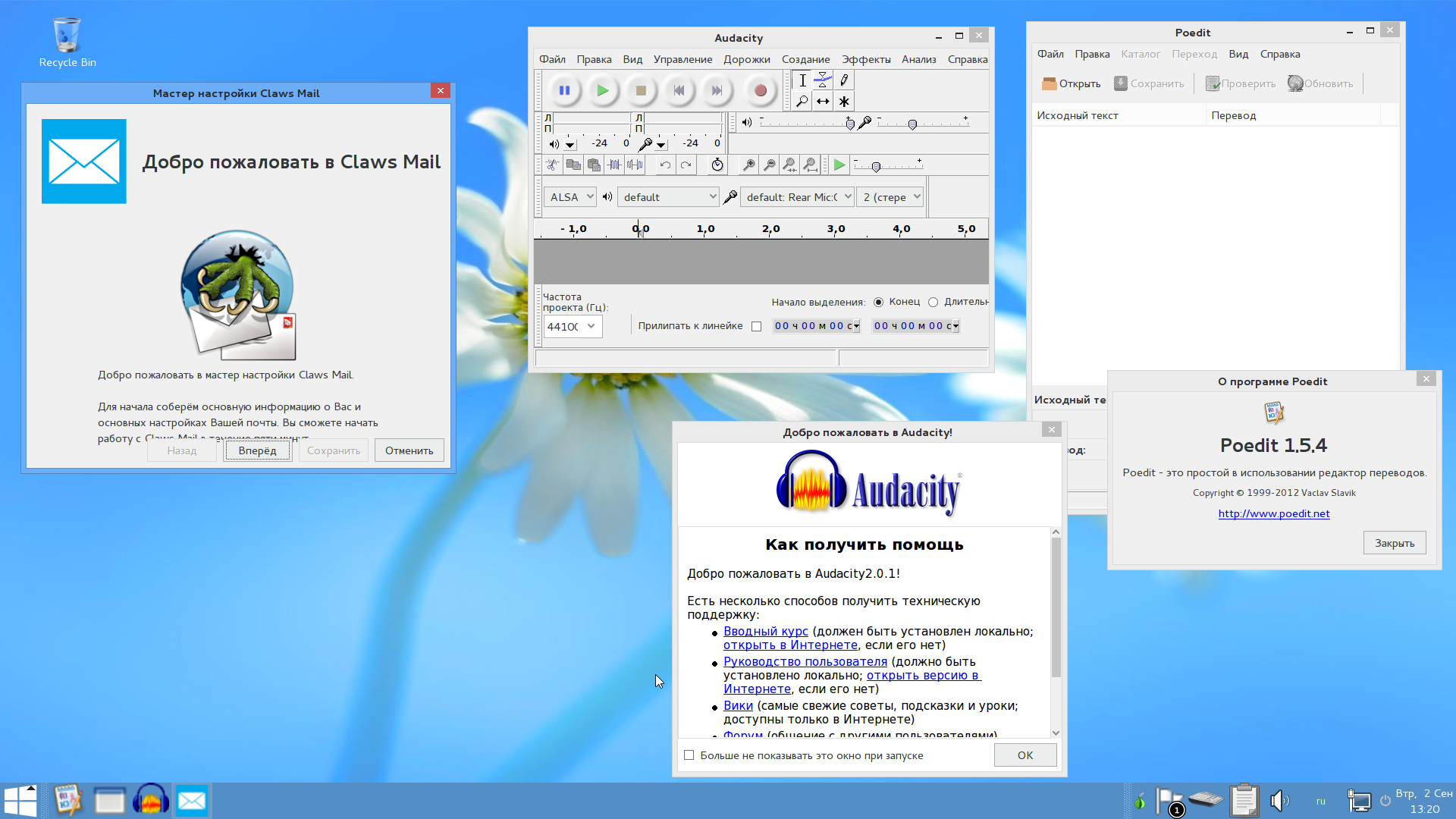Open input meter options dropdown arrow
1456x819 pixels.
point(661,144)
